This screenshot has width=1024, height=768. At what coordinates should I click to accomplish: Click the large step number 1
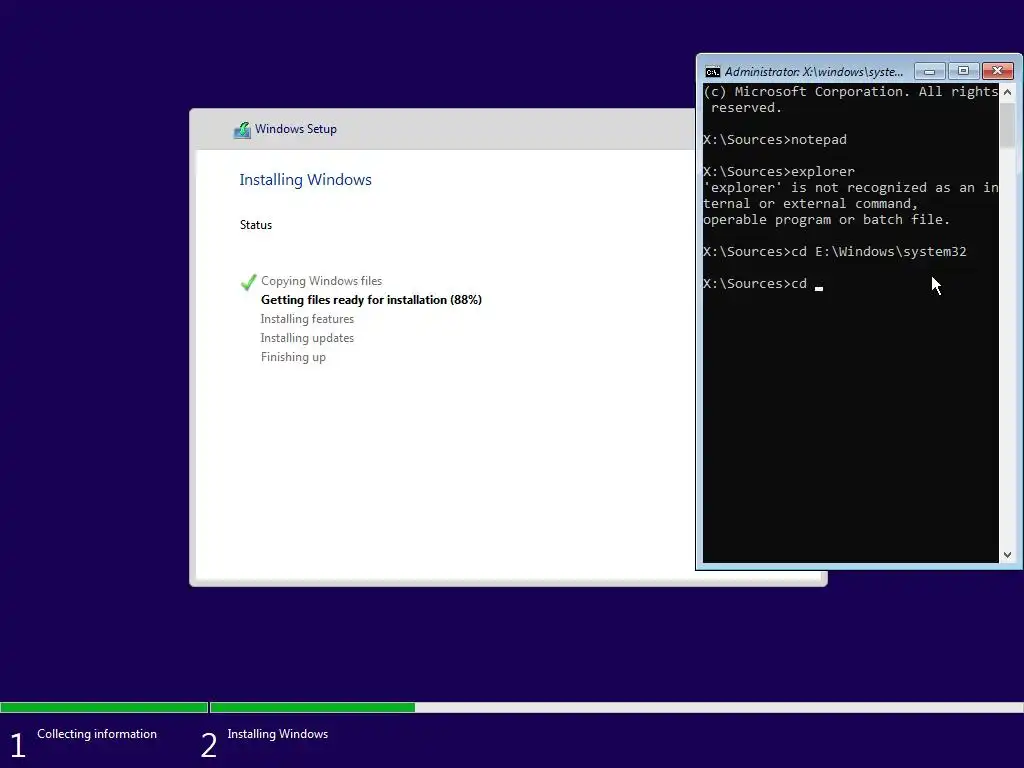pos(18,746)
